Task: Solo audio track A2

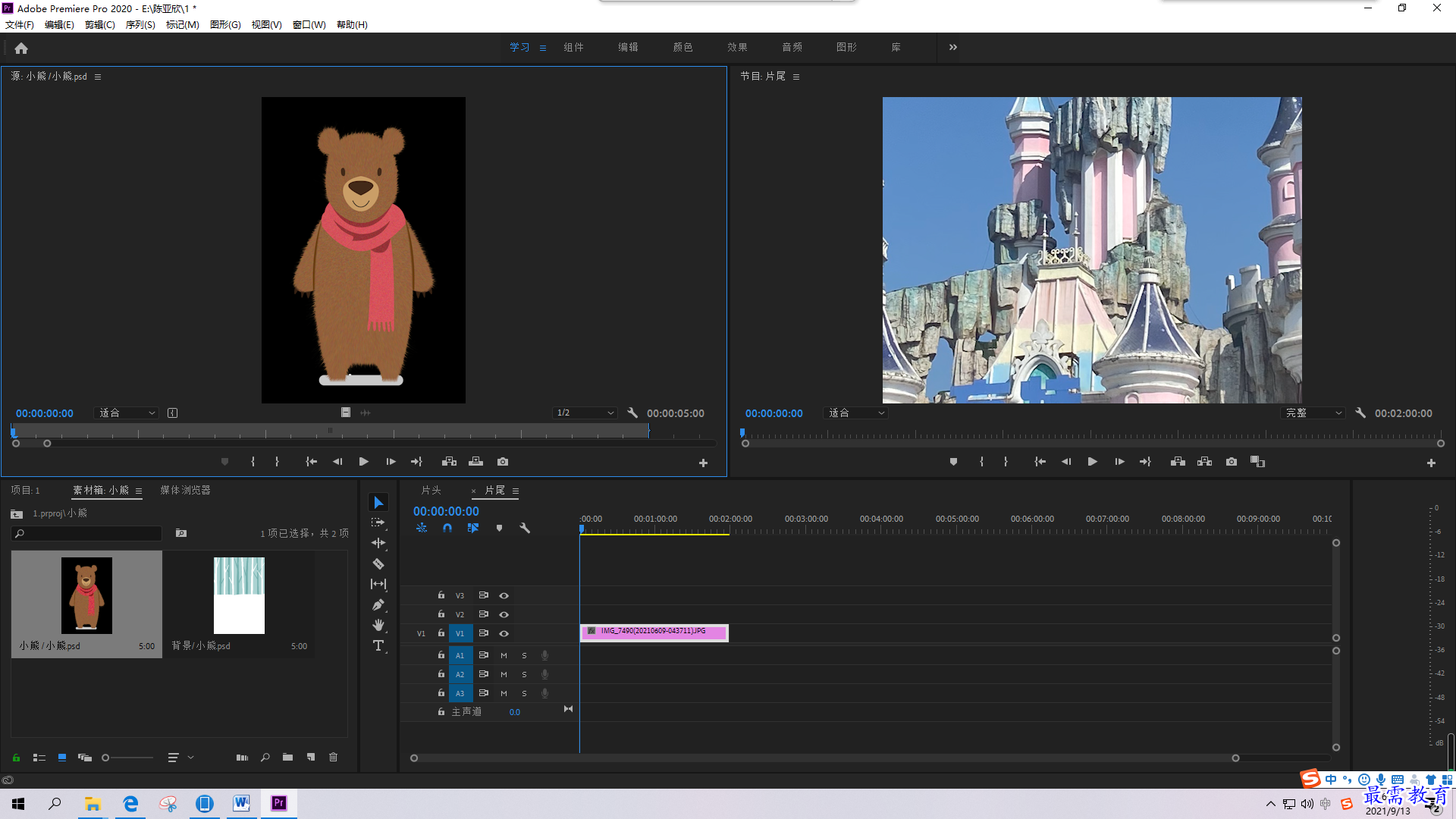Action: (x=524, y=674)
